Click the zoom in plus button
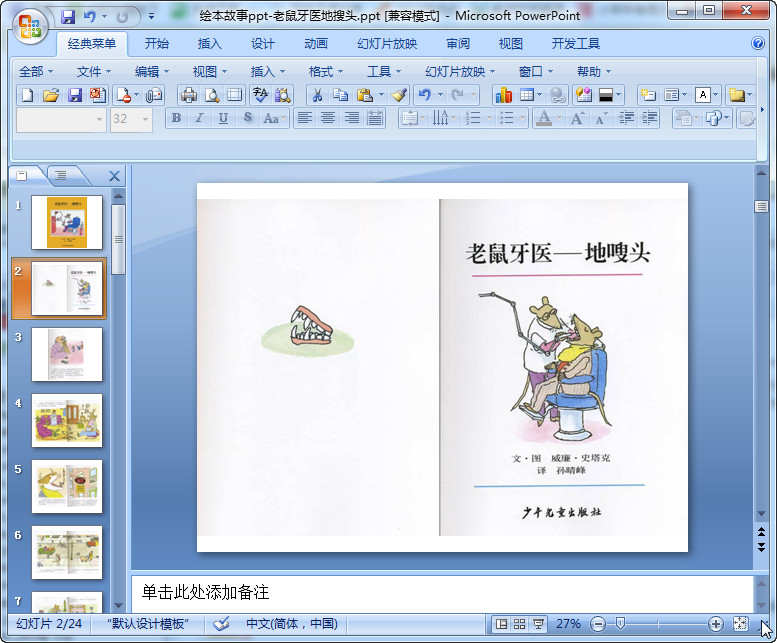 coord(716,624)
